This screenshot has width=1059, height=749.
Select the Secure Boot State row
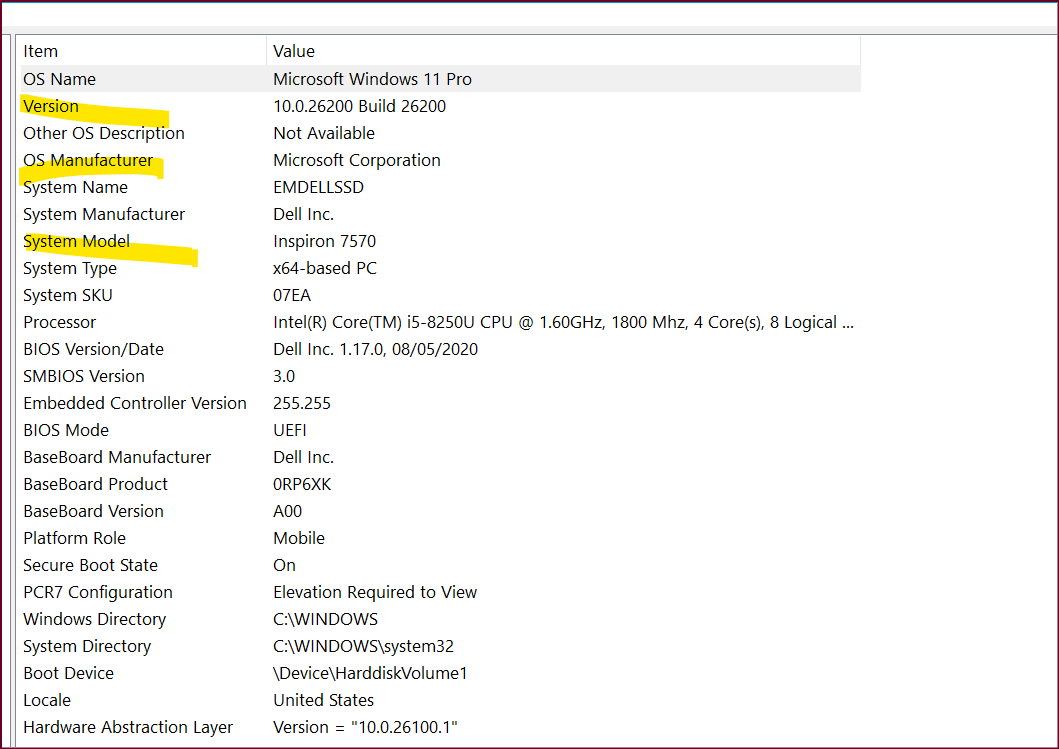click(440, 565)
